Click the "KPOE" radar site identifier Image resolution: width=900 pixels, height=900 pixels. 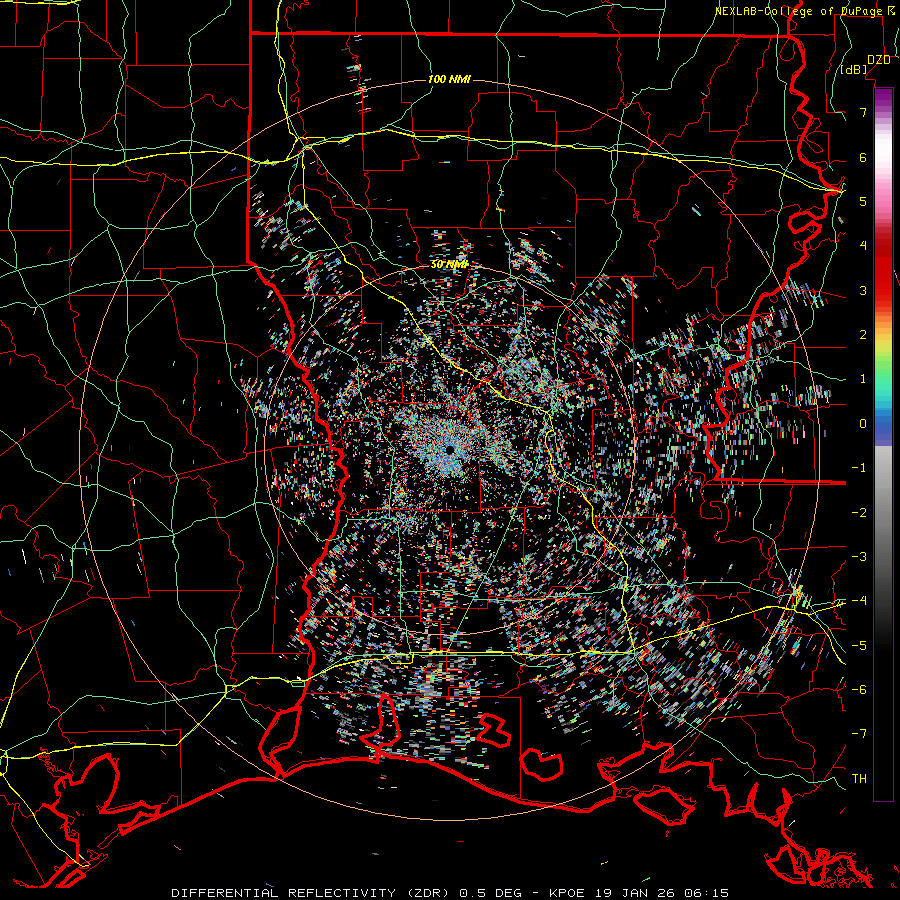[x=567, y=893]
